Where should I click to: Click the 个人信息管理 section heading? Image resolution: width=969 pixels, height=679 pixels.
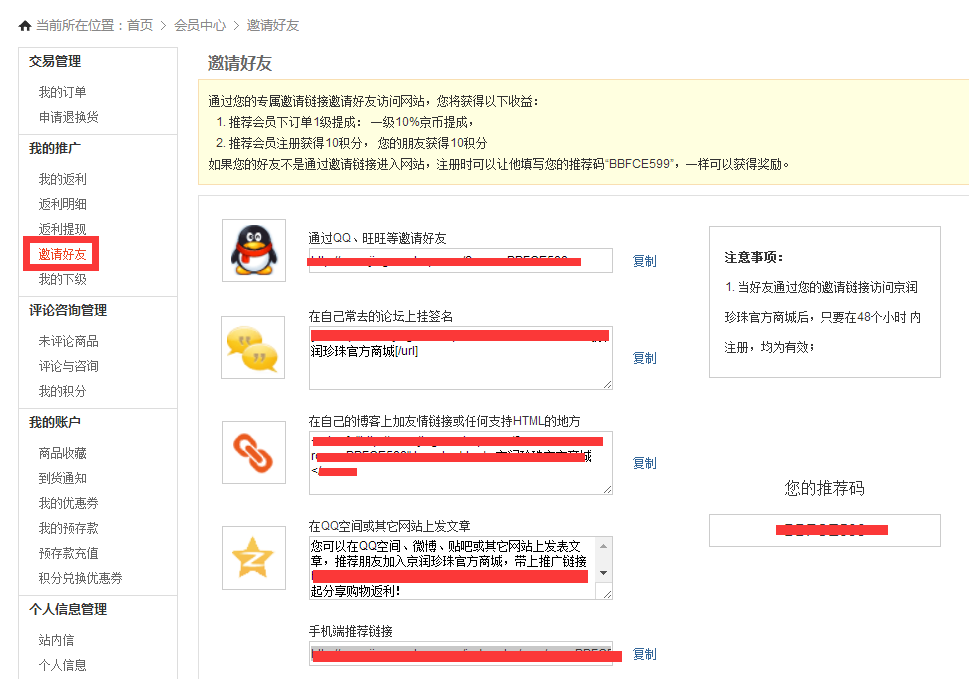click(x=68, y=609)
